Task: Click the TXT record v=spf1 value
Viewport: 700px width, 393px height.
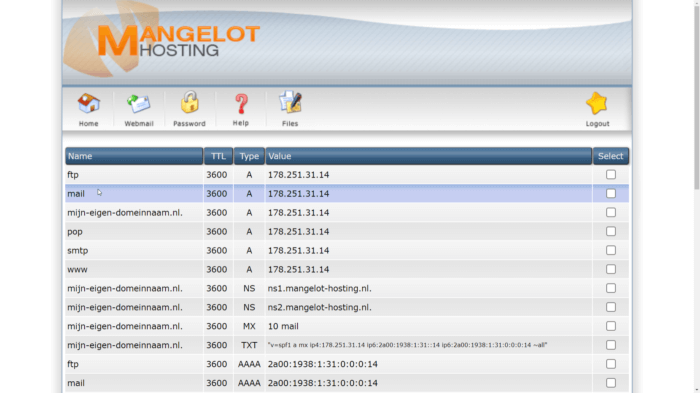Action: (407, 345)
